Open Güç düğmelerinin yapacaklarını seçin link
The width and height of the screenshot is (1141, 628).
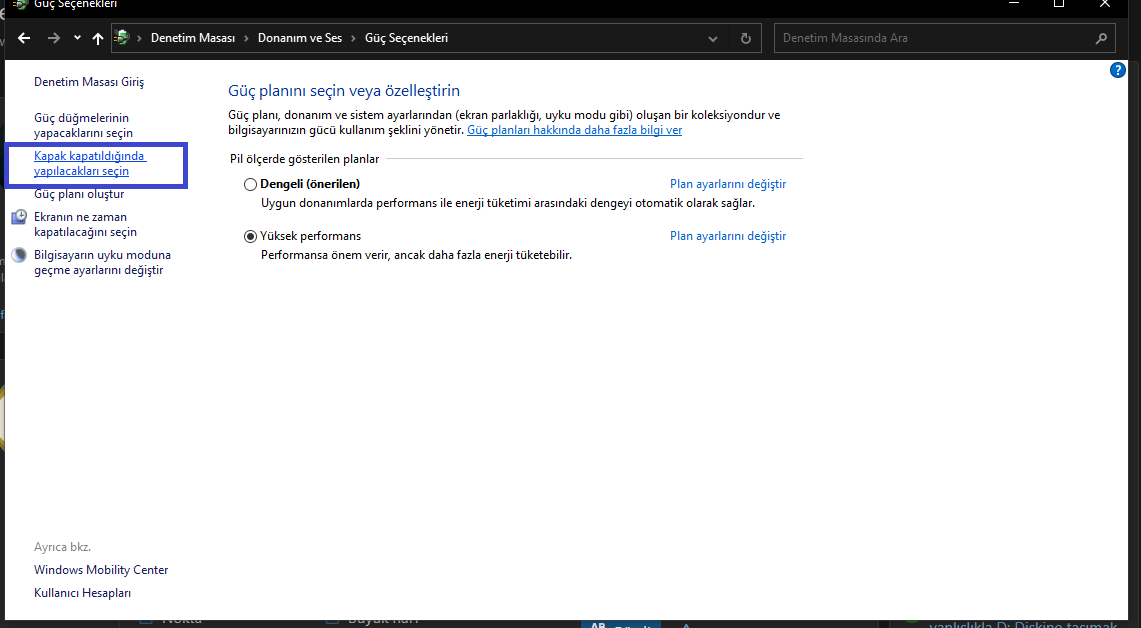[x=83, y=125]
